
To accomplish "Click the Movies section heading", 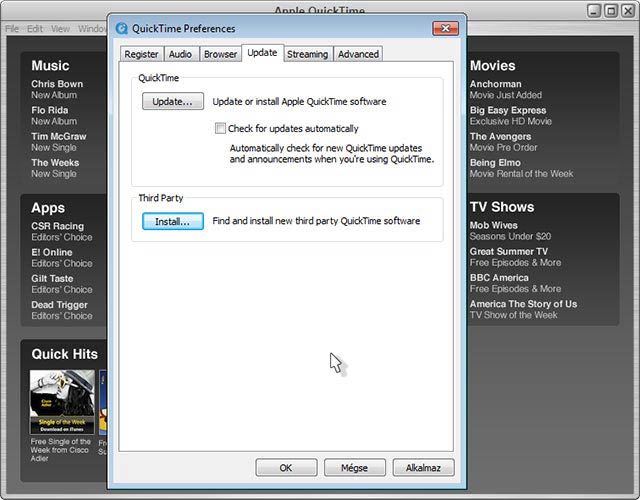I will pos(492,65).
